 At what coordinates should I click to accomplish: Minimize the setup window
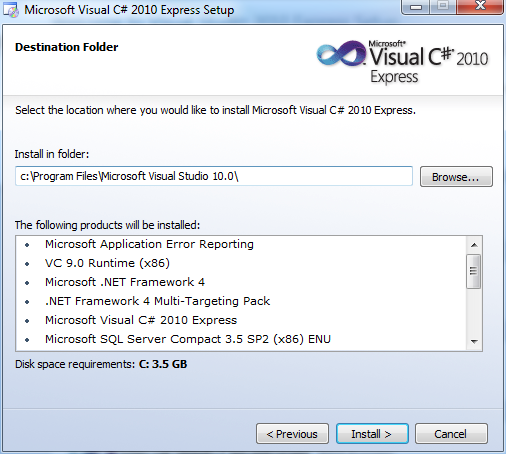point(416,7)
